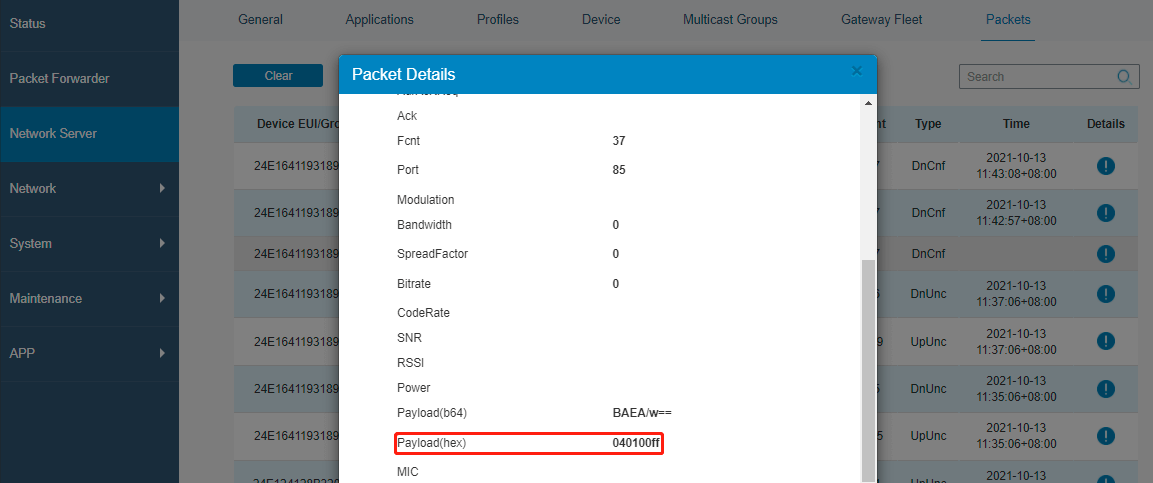
Task: Expand the Network sidebar menu
Action: (88, 188)
